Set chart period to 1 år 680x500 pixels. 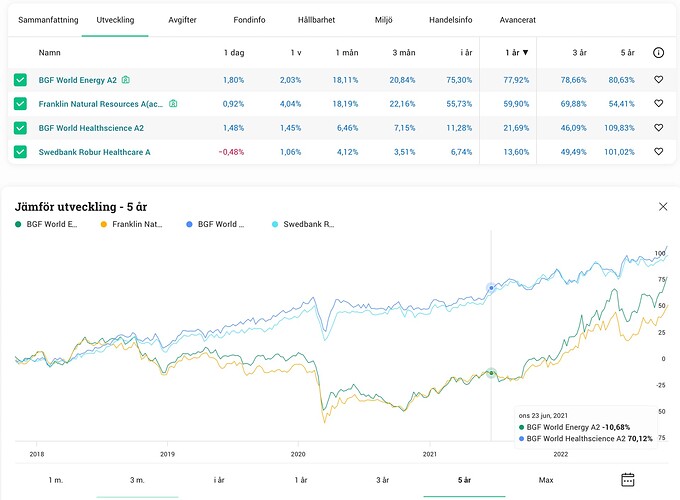[x=301, y=480]
